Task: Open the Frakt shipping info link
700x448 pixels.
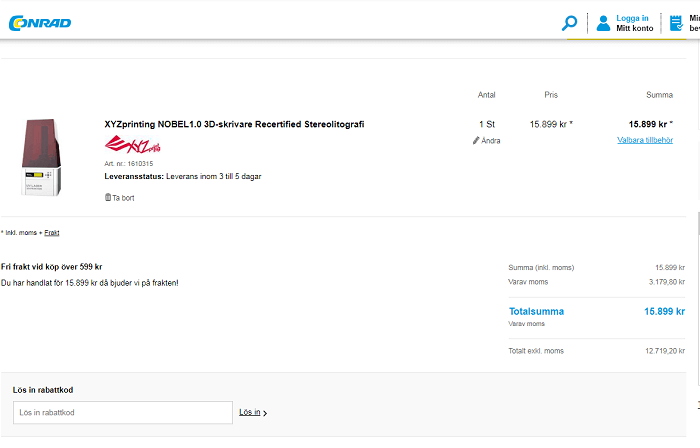Action: click(52, 232)
